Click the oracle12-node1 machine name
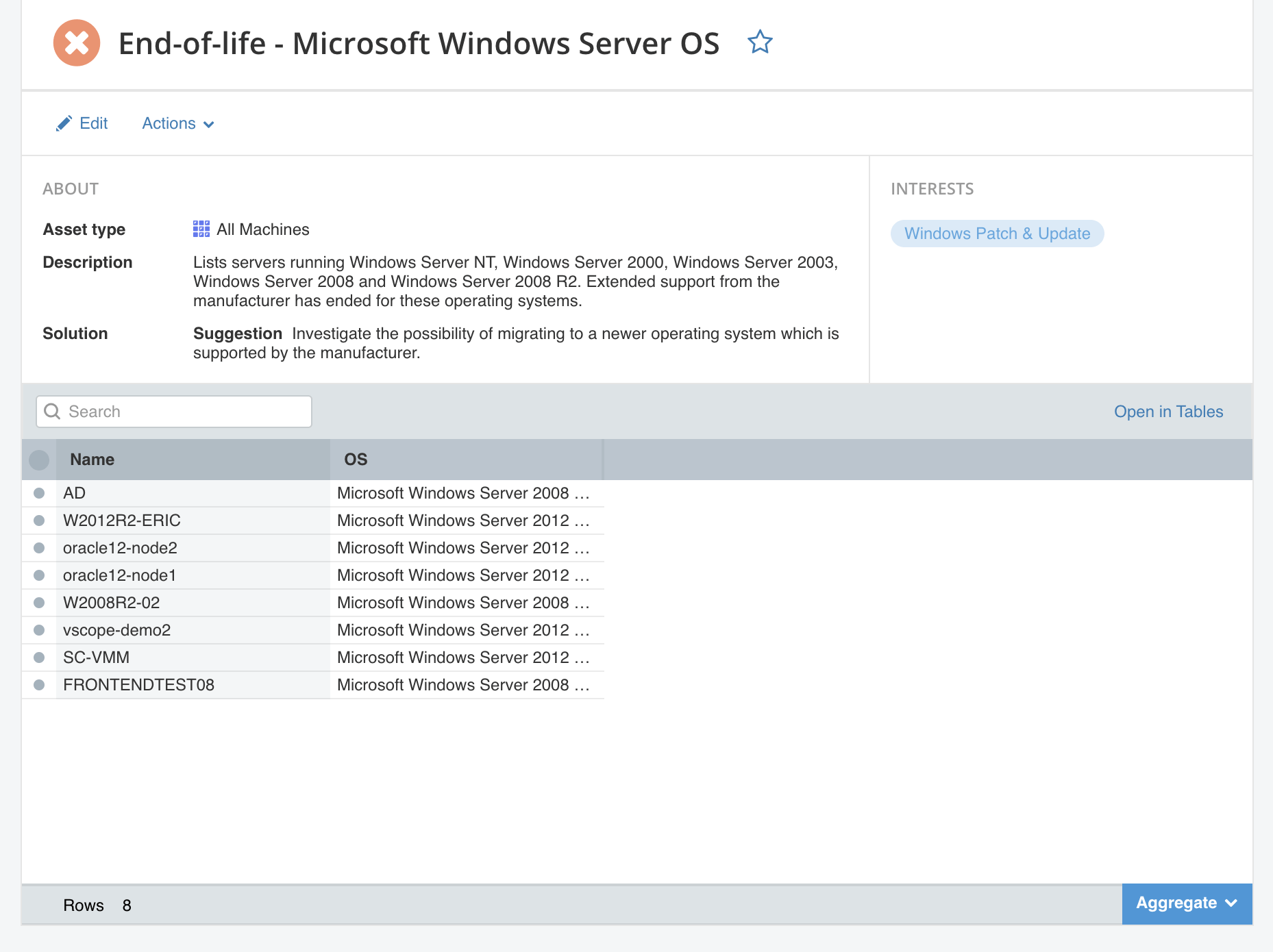This screenshot has height=952, width=1273. click(120, 575)
